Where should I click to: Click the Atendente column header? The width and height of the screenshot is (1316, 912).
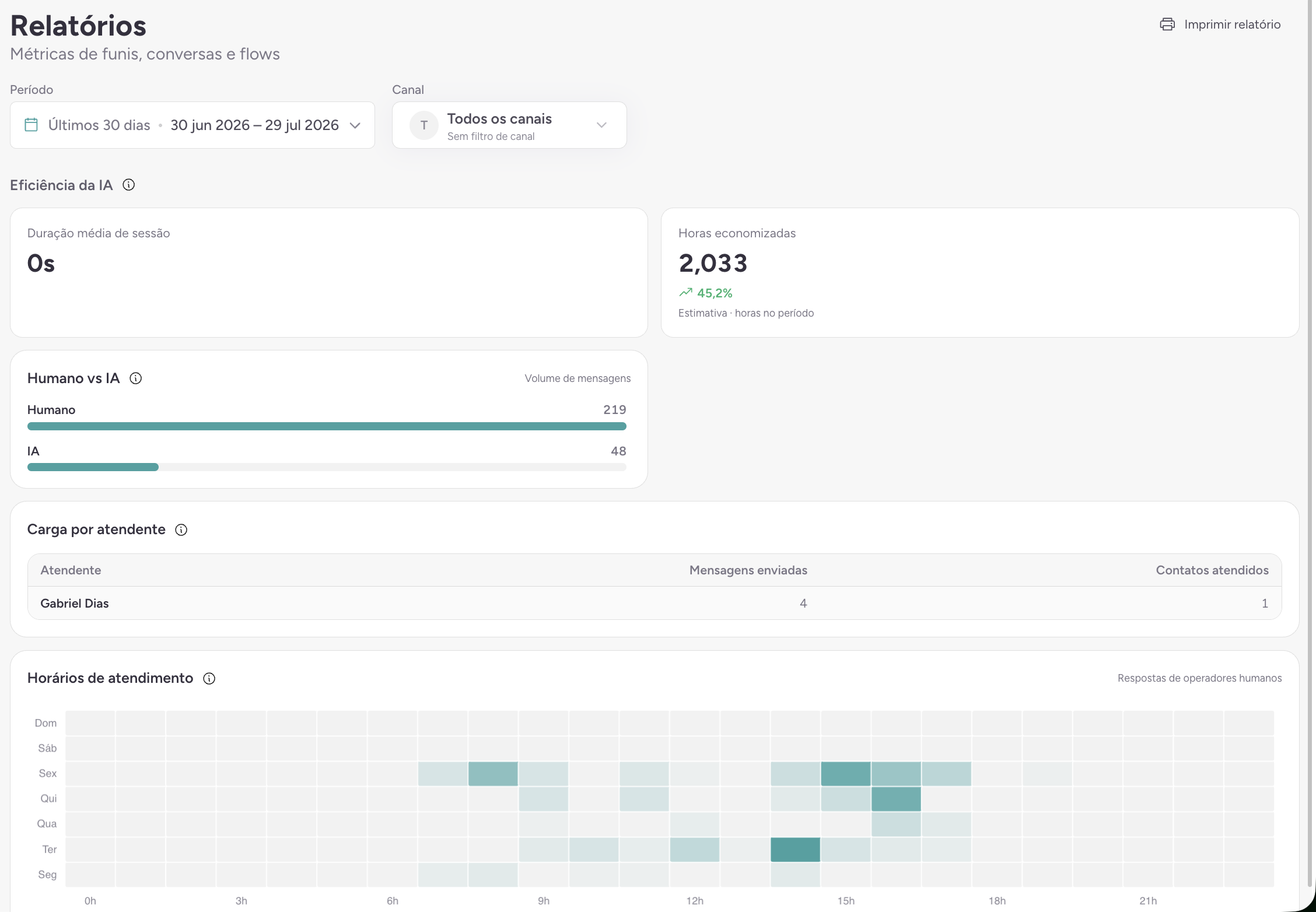click(71, 570)
